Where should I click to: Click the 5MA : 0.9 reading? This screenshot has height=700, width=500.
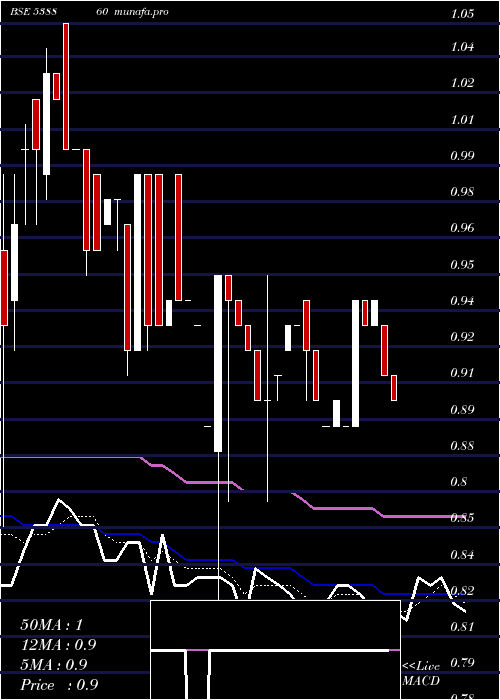pos(54,665)
